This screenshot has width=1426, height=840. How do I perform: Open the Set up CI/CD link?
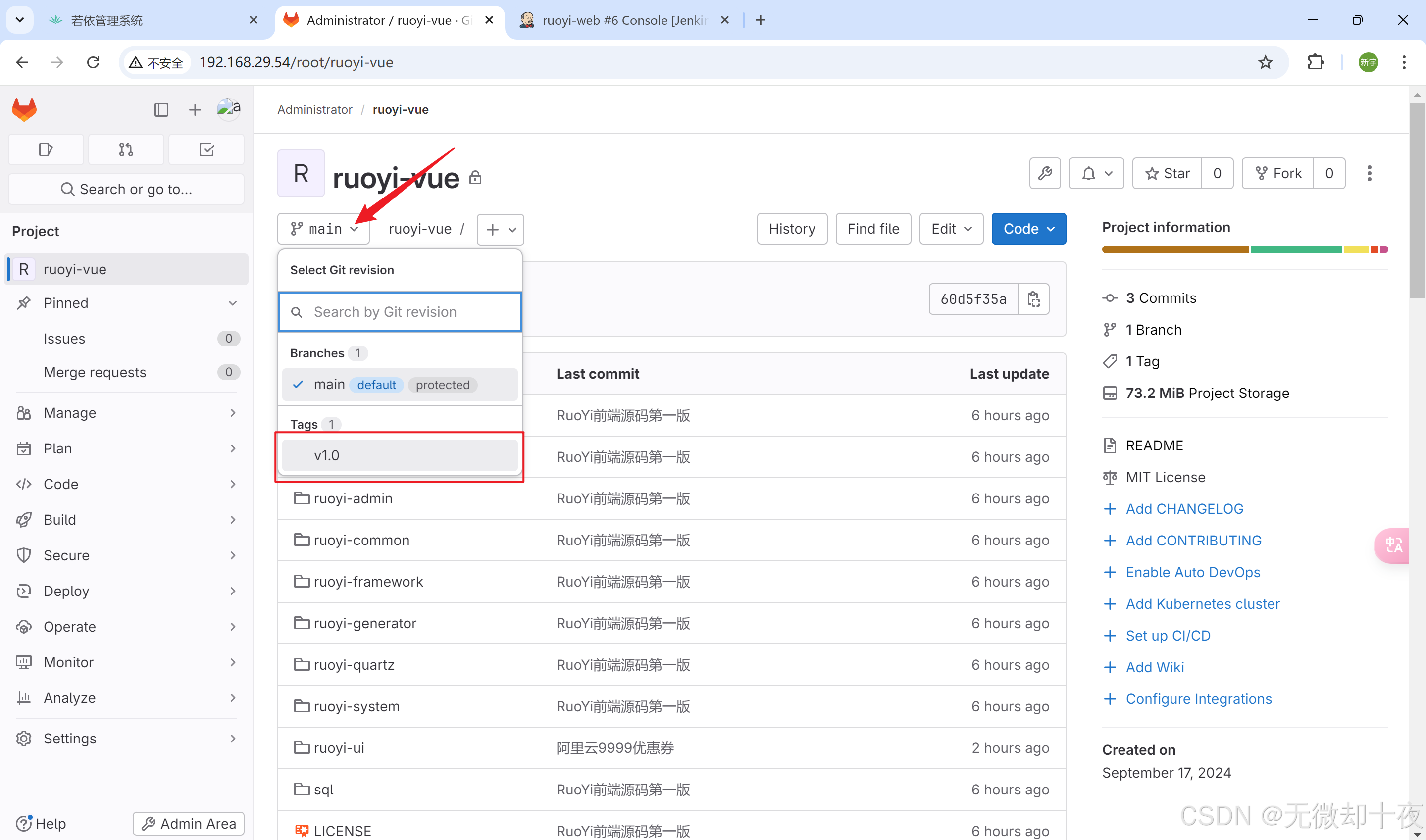click(1168, 636)
